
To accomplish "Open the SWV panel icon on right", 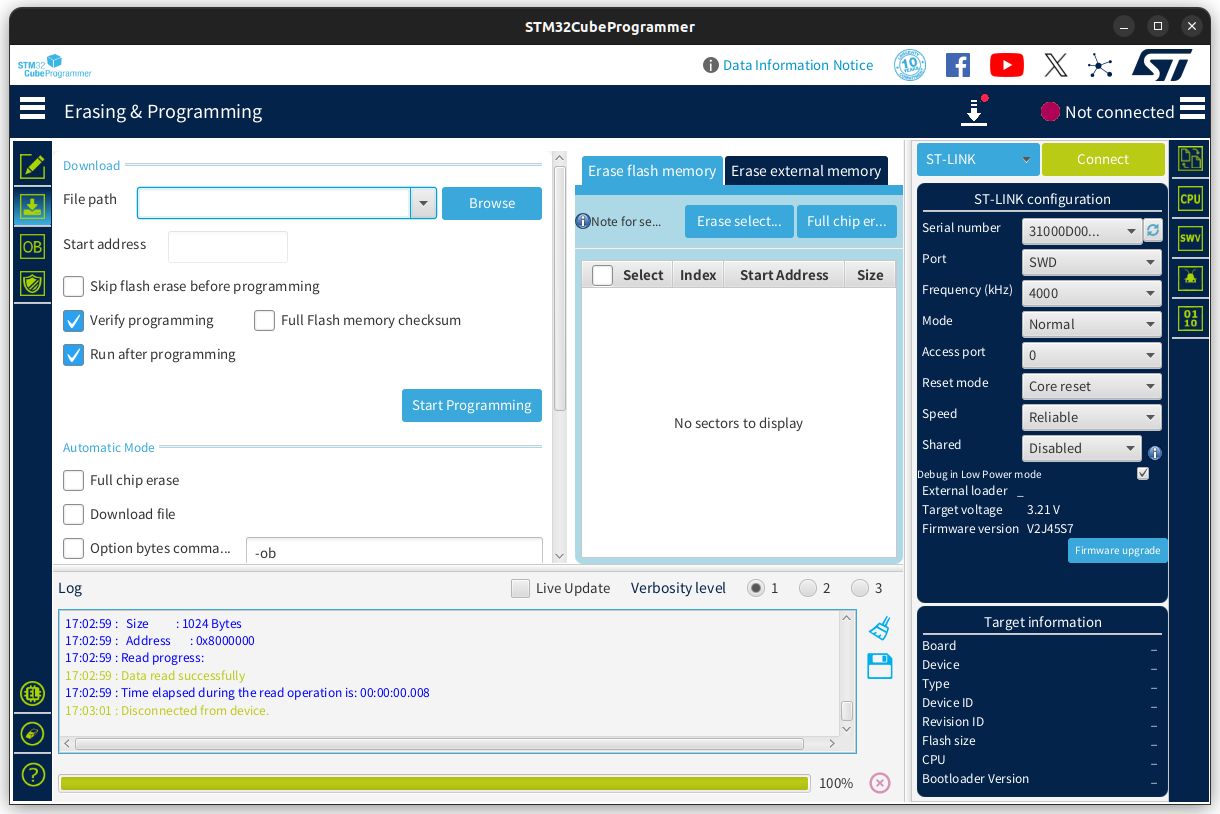I will 1190,238.
